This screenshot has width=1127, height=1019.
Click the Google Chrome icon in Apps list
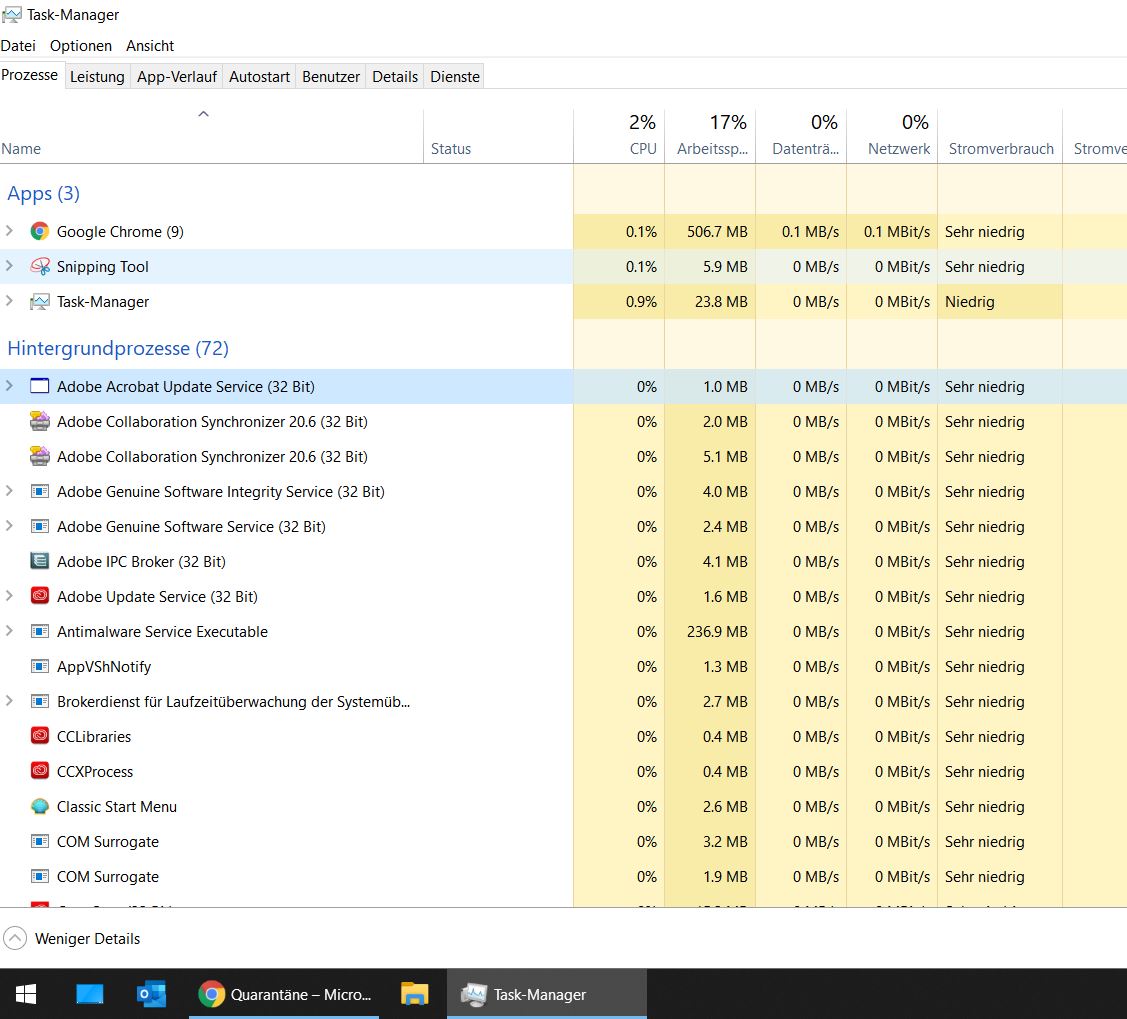38,231
